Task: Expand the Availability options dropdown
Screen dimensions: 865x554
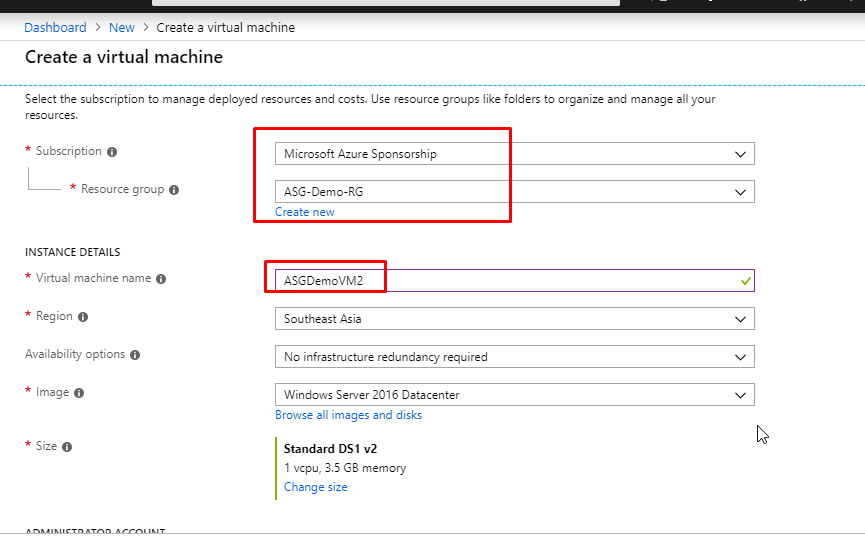Action: click(x=514, y=357)
